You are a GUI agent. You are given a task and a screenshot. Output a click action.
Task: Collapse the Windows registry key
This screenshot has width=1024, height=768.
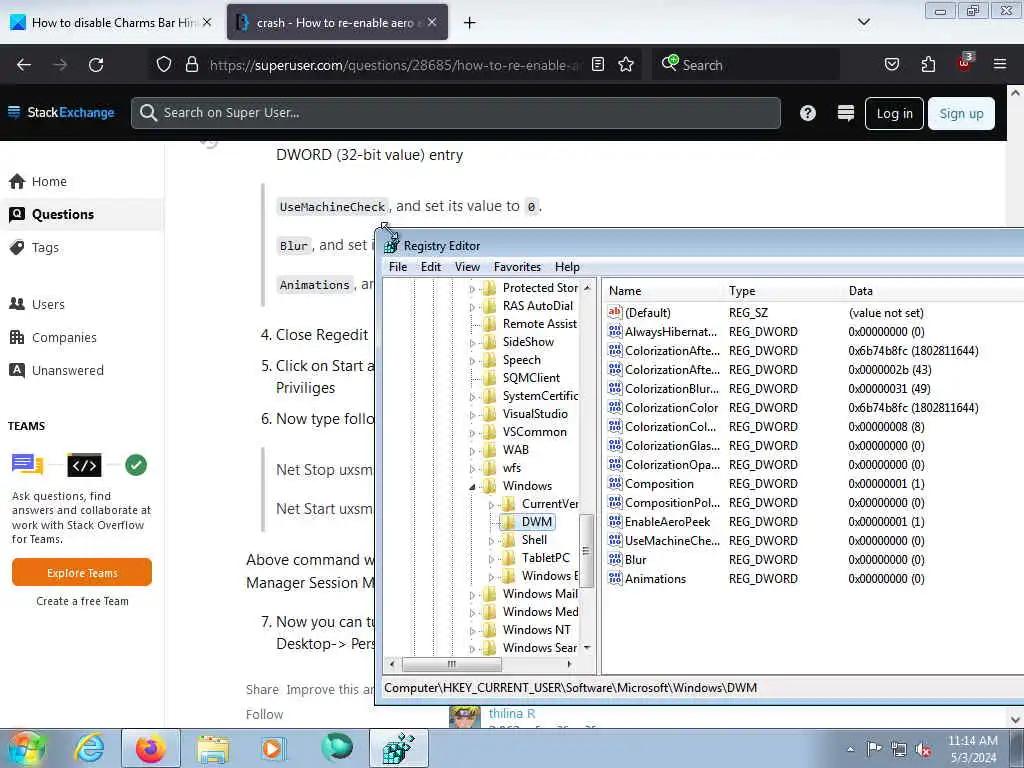tap(472, 487)
